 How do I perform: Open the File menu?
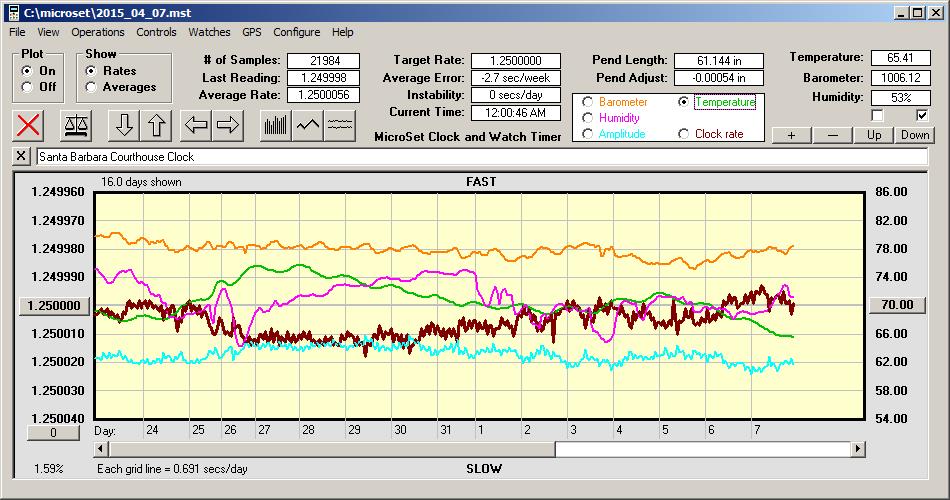pos(17,32)
